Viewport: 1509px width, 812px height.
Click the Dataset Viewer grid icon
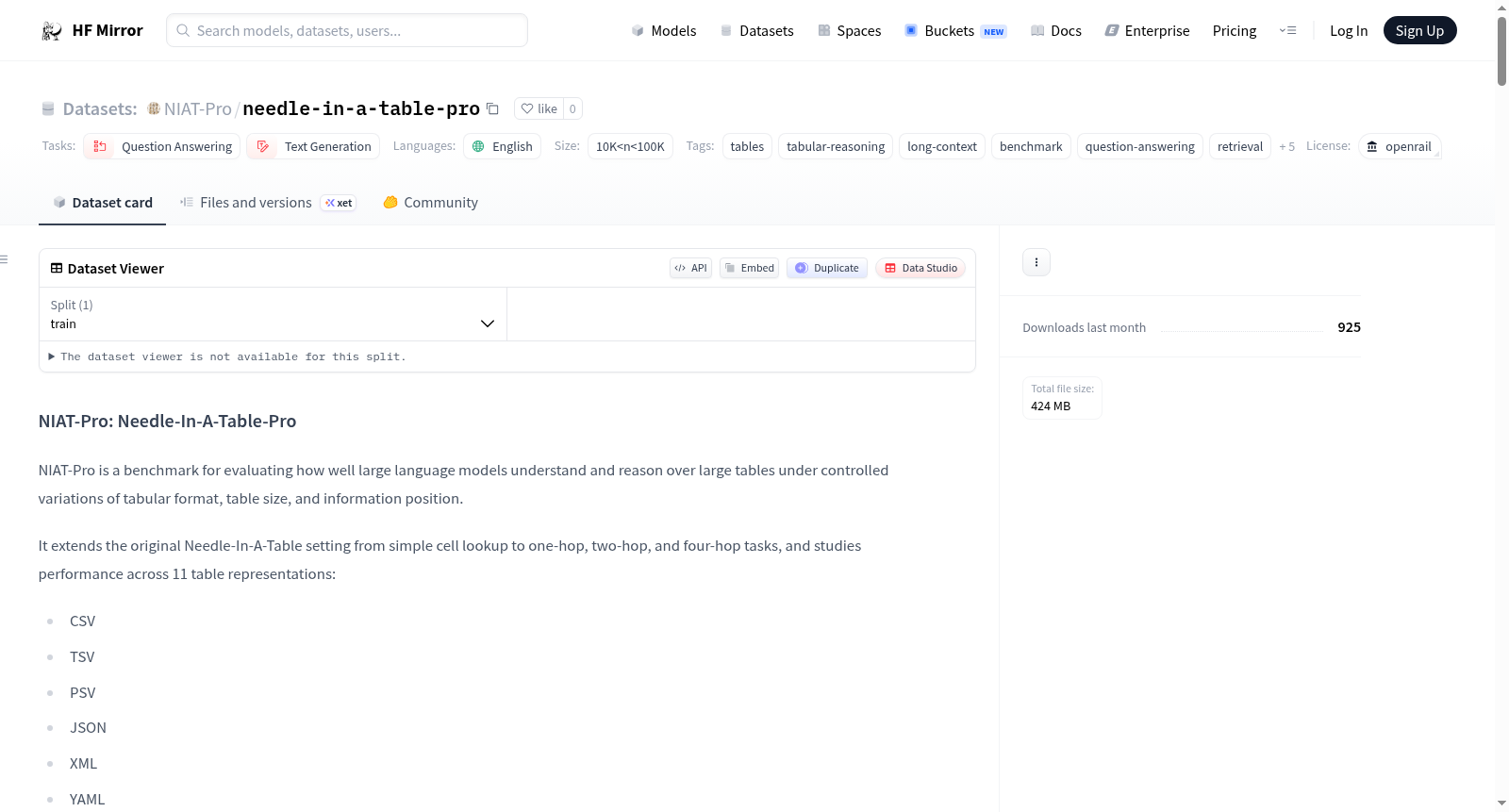(x=57, y=268)
